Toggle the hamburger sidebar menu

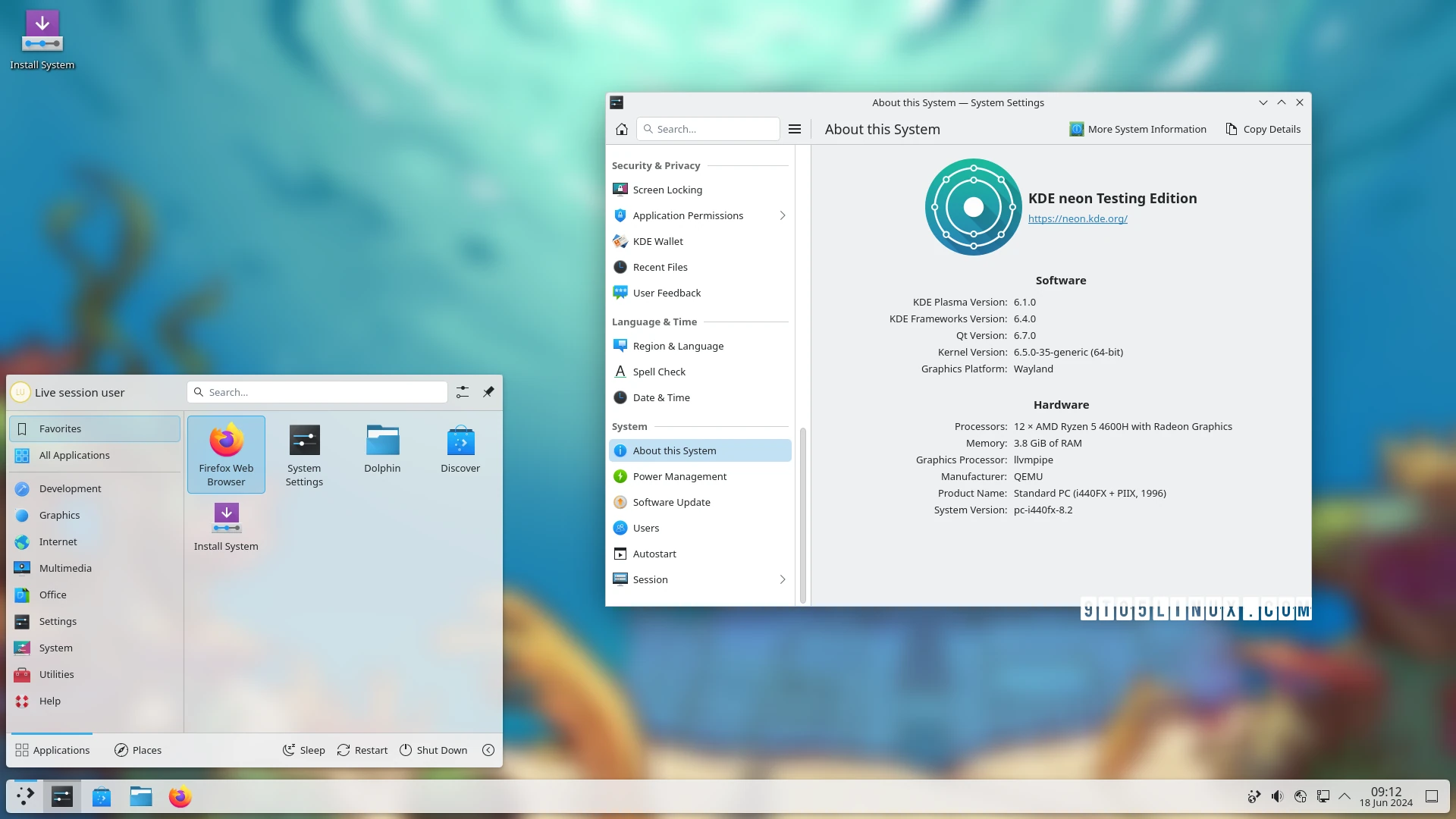click(795, 129)
